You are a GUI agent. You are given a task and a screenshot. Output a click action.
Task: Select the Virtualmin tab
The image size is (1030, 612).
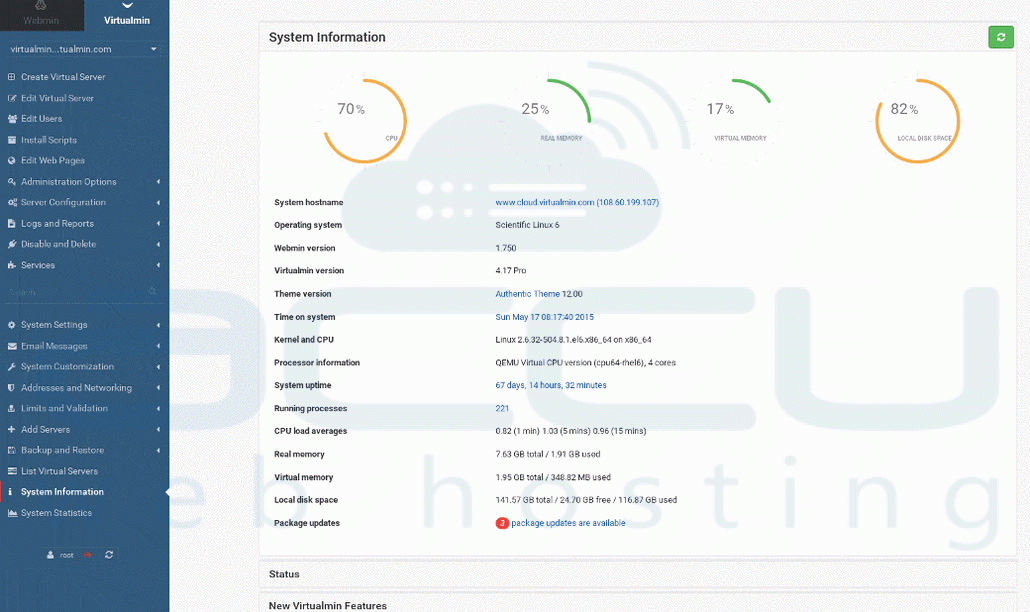127,15
